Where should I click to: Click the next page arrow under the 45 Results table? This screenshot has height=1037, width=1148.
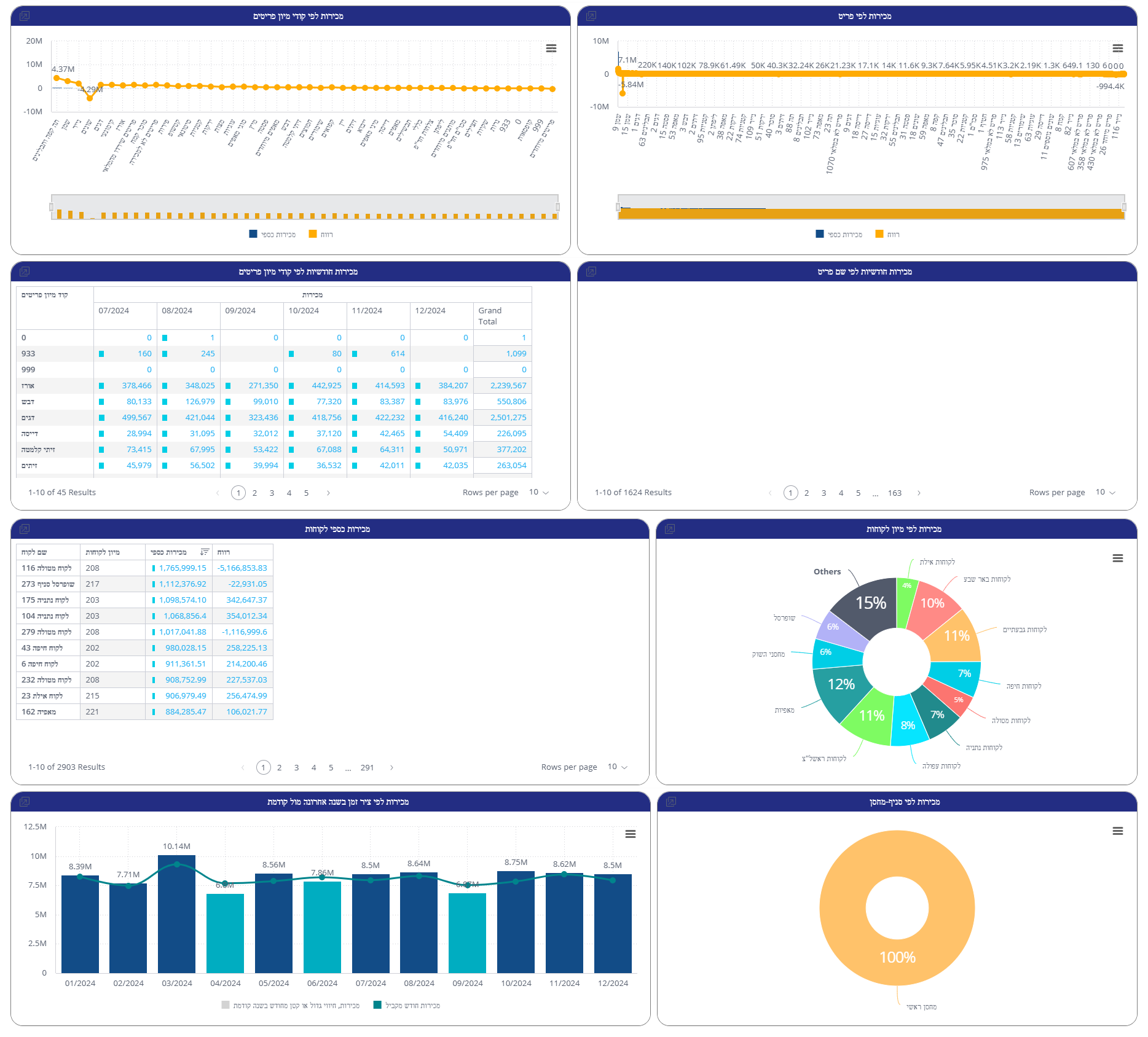pyautogui.click(x=328, y=493)
